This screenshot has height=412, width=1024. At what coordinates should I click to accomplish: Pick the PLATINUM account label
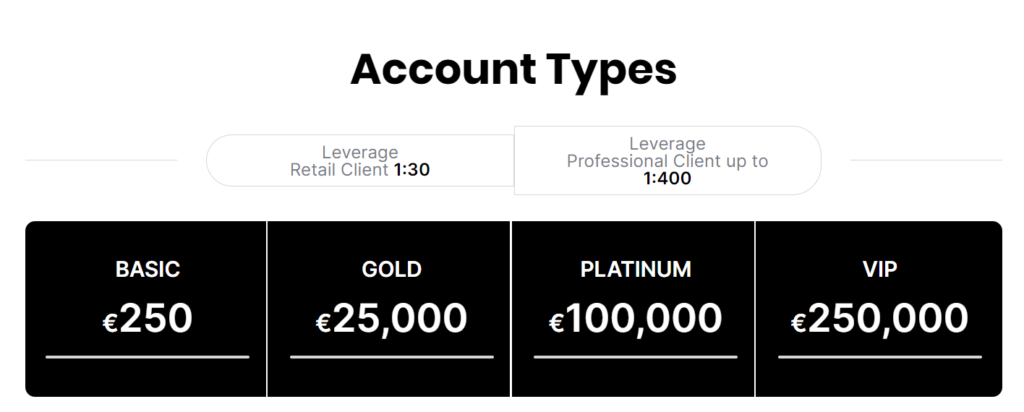click(x=635, y=269)
